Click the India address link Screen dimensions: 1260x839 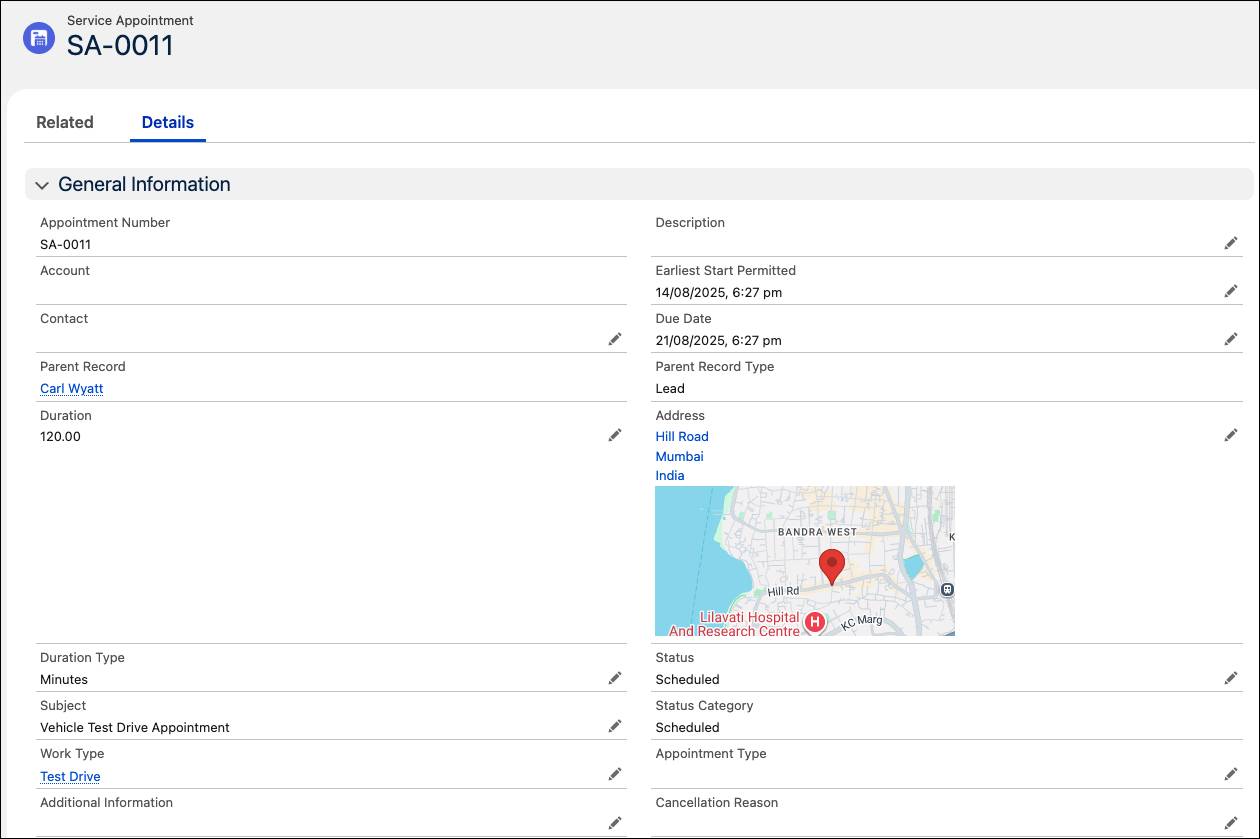tap(670, 475)
